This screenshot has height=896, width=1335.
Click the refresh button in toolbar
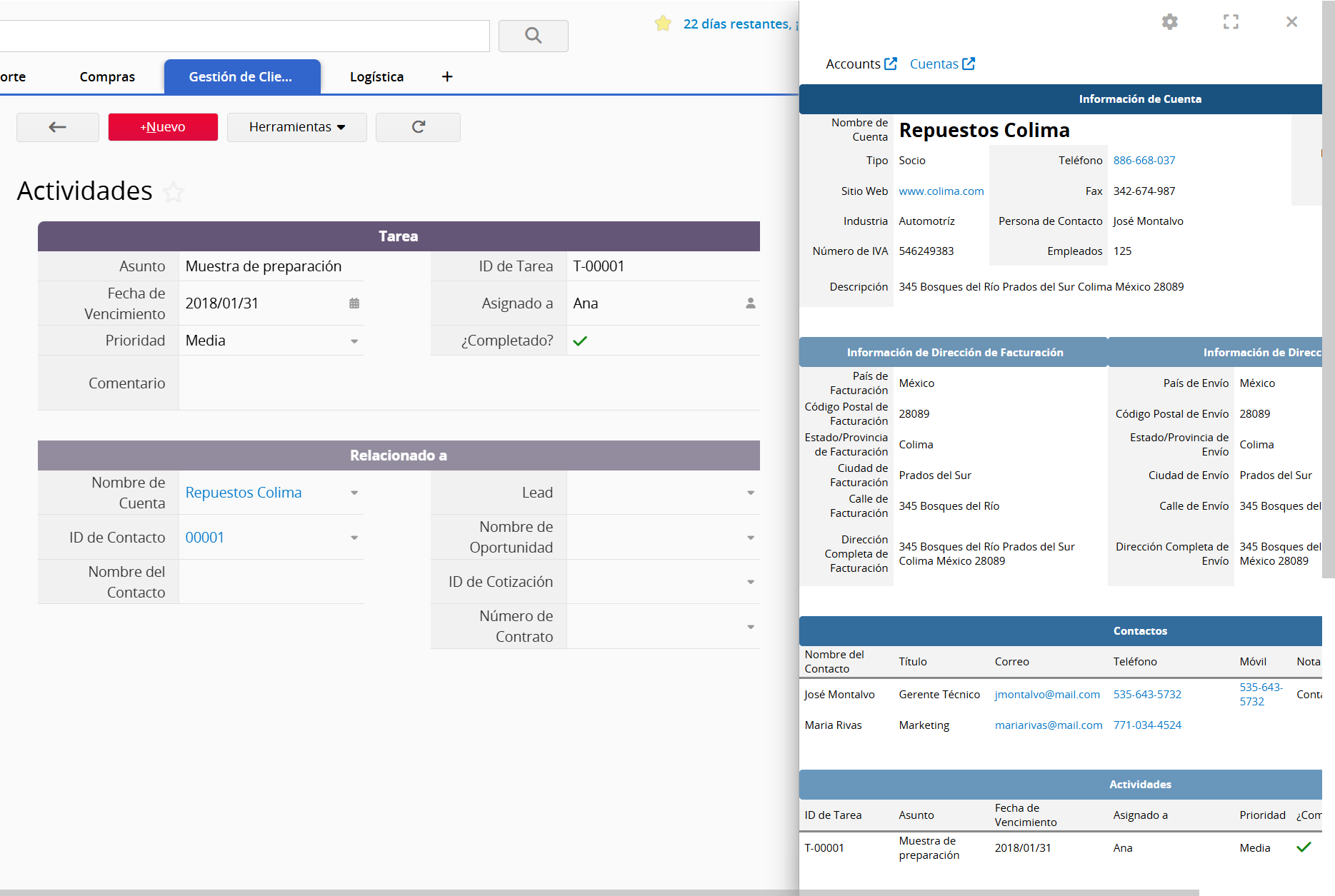[418, 127]
